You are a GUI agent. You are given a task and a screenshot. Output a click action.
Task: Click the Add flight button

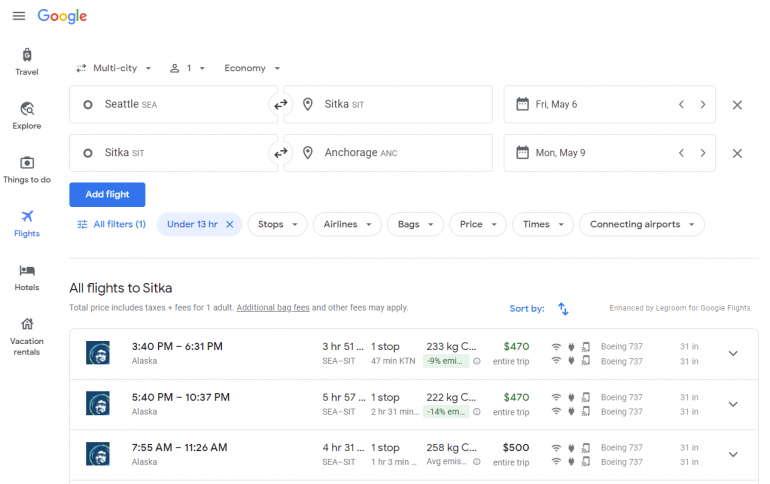[107, 194]
